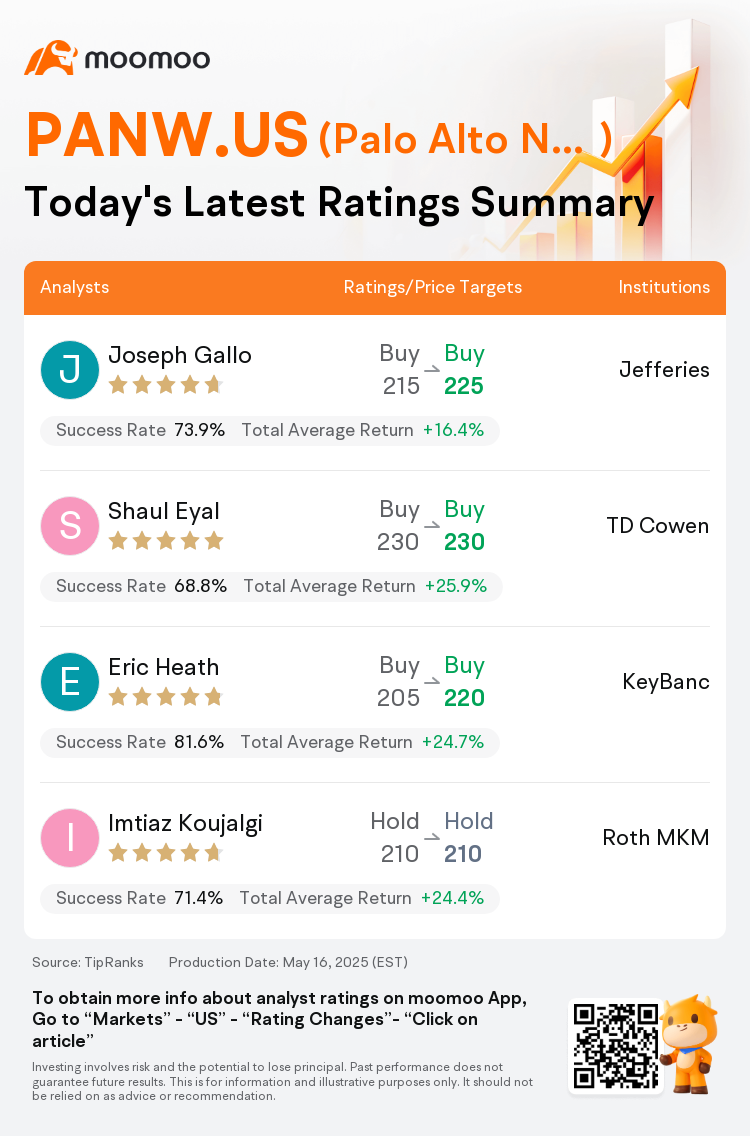Click Shaul Eyal's five-star rating
The image size is (750, 1136).
coord(165,540)
